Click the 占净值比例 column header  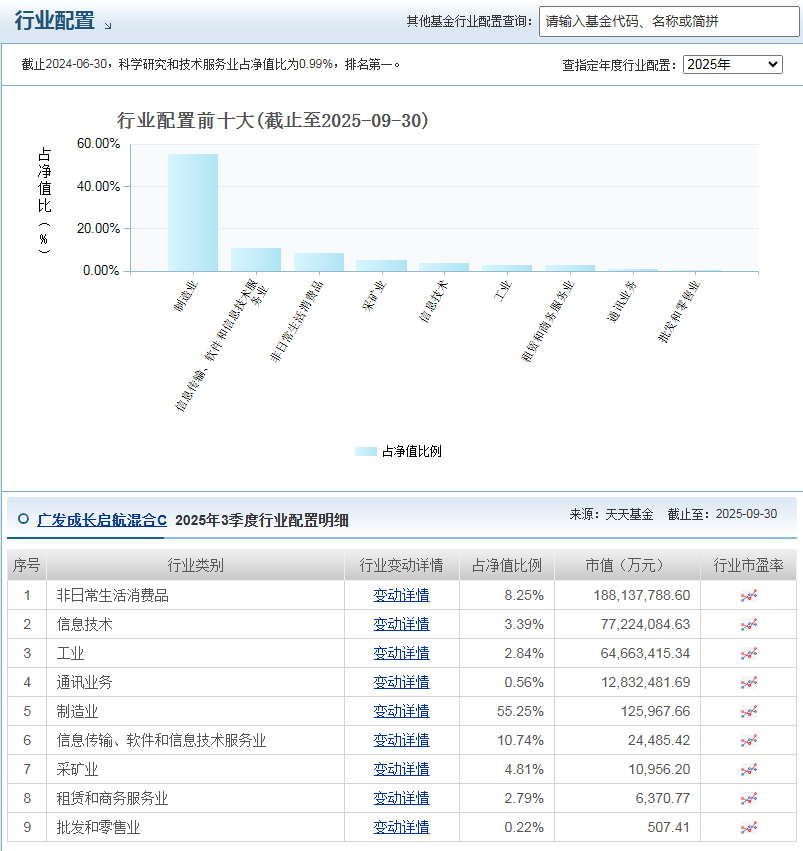(507, 565)
